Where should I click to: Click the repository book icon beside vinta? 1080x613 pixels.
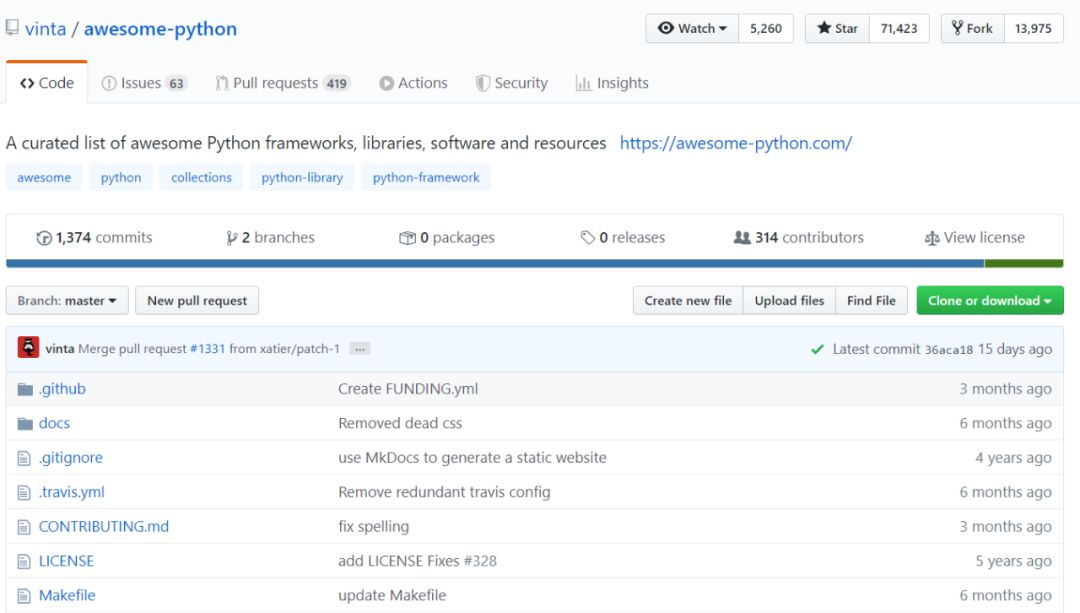(12, 28)
